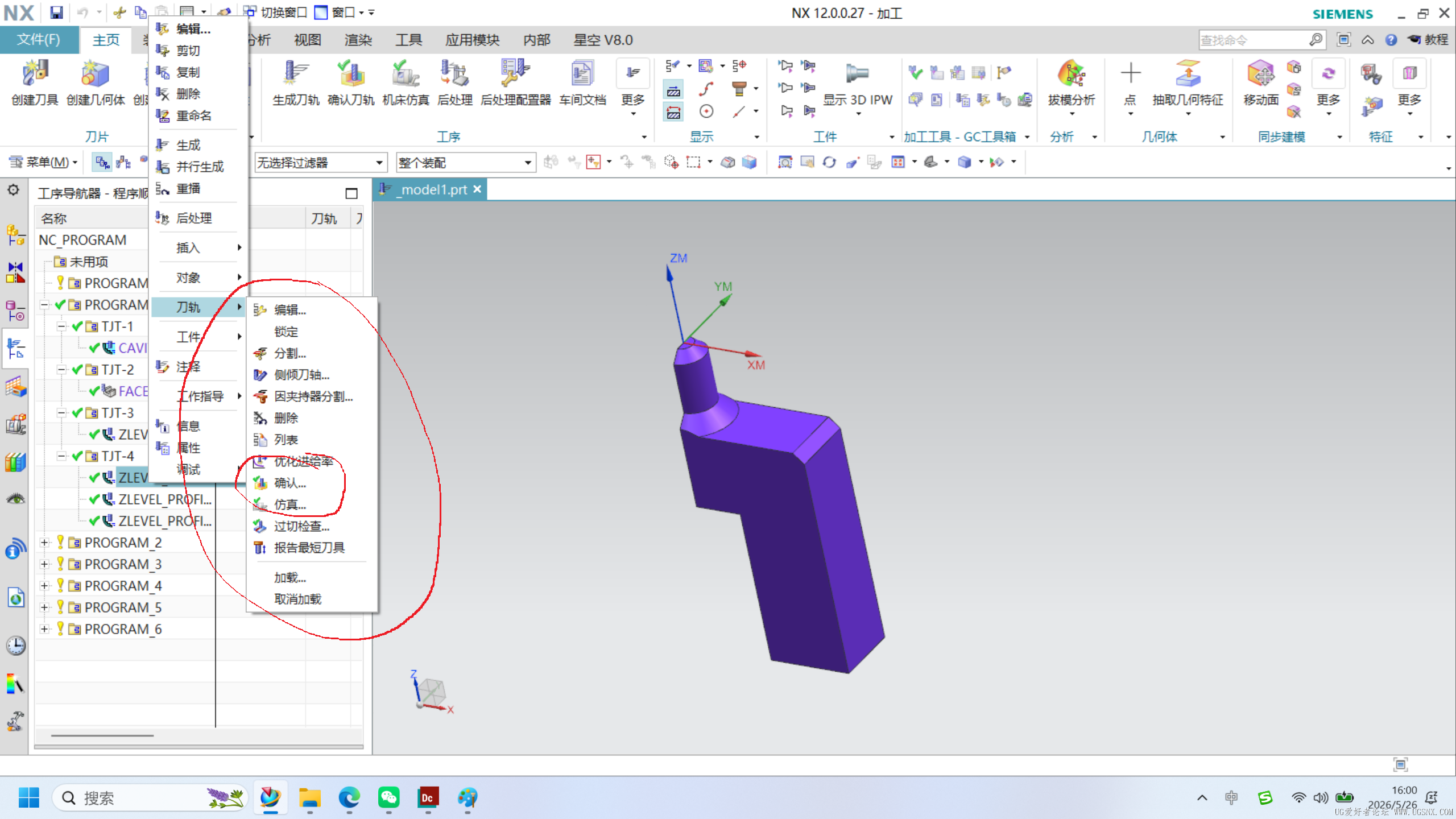Choose Gouge Check (过切检查...)
Screen dimensions: 1456x819
pos(312,526)
